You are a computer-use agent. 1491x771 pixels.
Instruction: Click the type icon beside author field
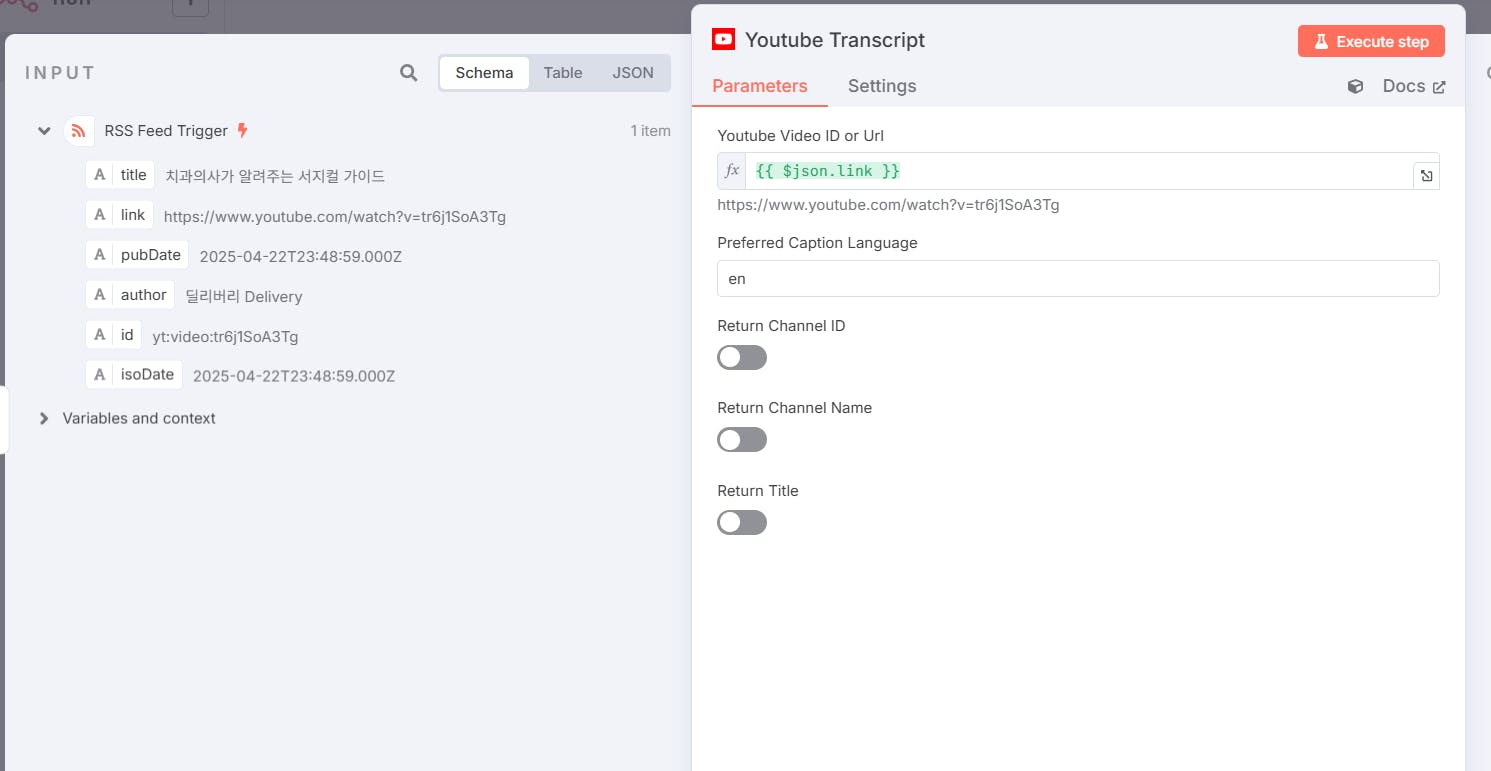click(x=100, y=295)
